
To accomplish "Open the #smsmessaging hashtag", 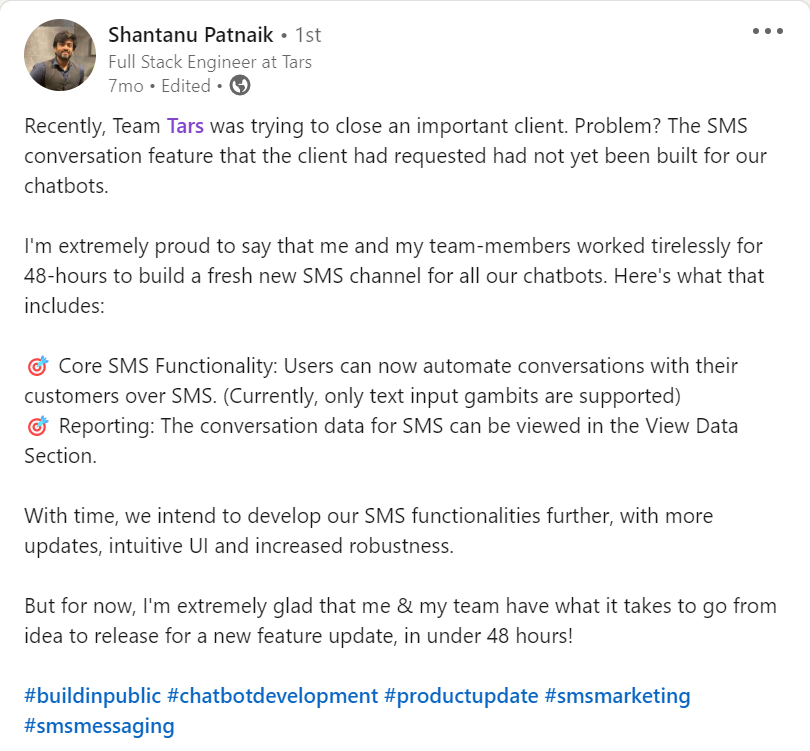I will pyautogui.click(x=99, y=726).
